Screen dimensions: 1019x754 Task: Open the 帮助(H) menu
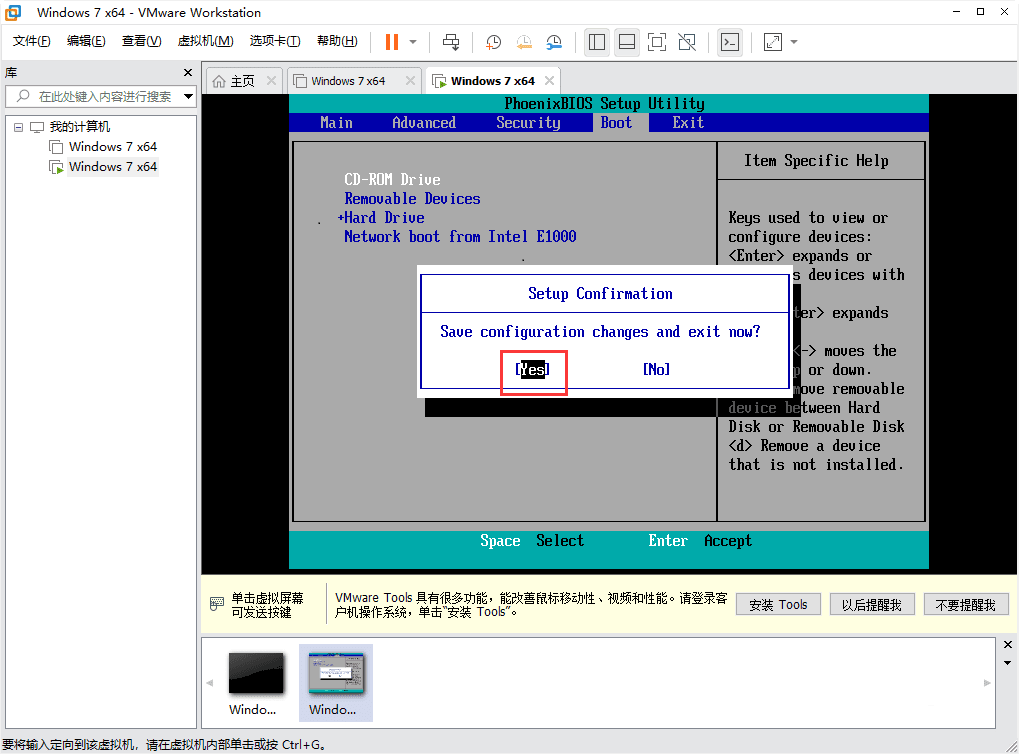[x=337, y=41]
